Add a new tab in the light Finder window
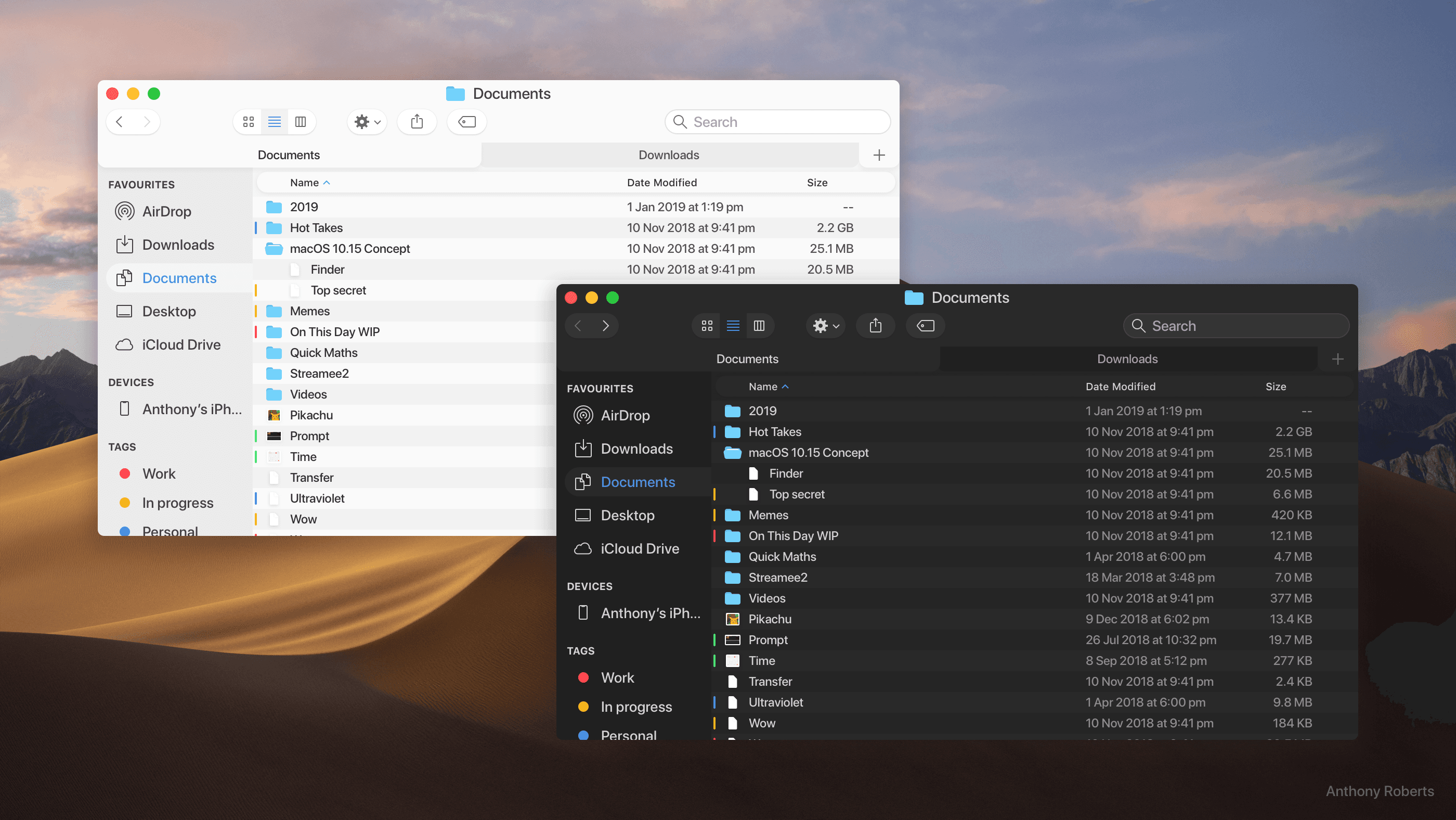 [x=879, y=155]
